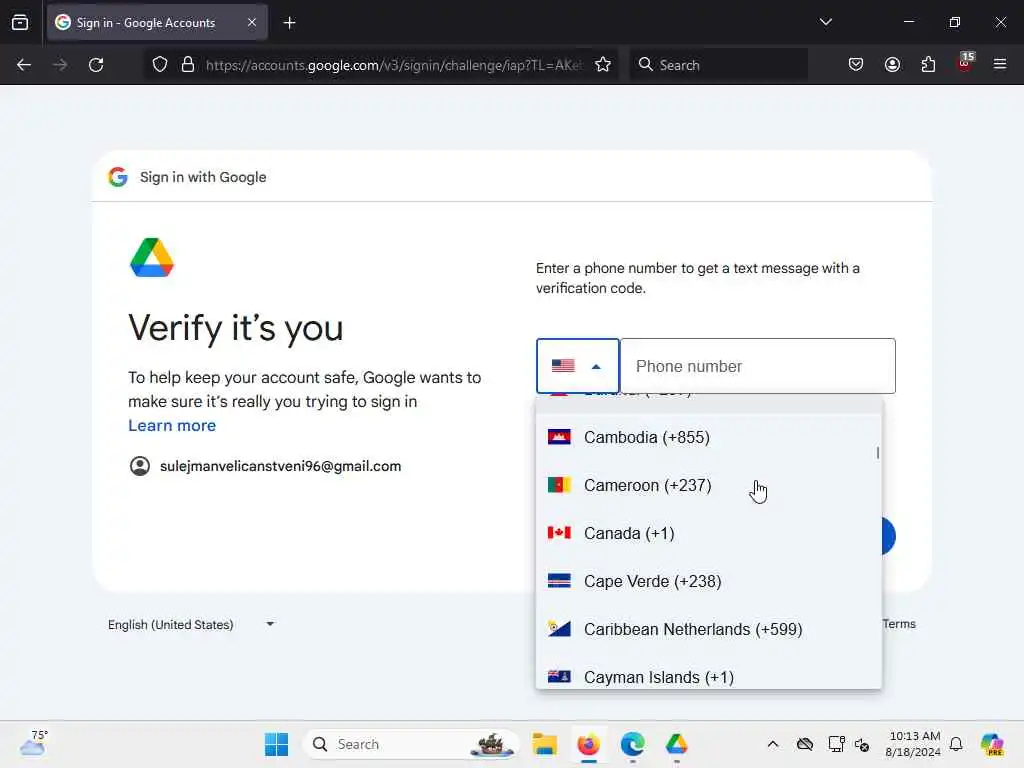The height and width of the screenshot is (768, 1024).
Task: Click the Sign in with Google header text
Action: [x=203, y=177]
